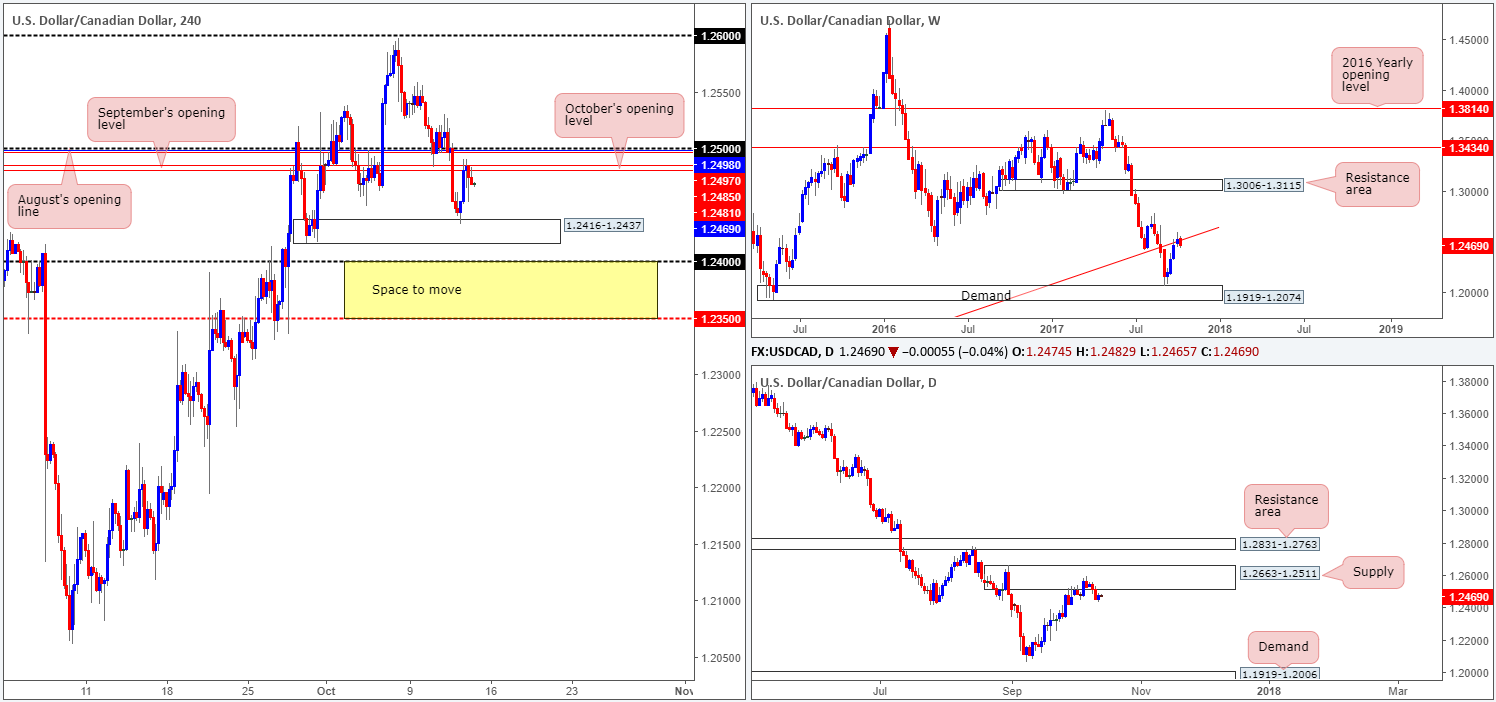Click the 1.25000 price label
1496x702 pixels.
pos(719,148)
